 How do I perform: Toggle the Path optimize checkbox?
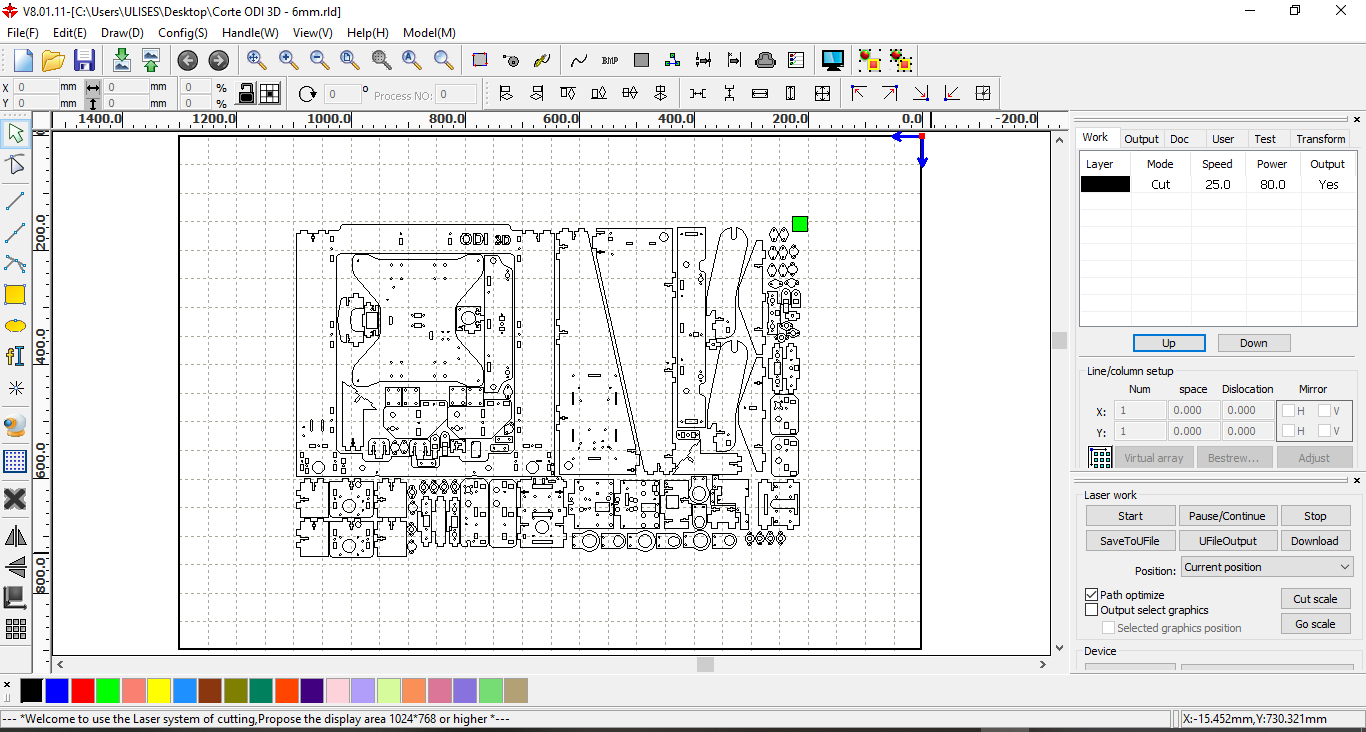click(x=1092, y=595)
